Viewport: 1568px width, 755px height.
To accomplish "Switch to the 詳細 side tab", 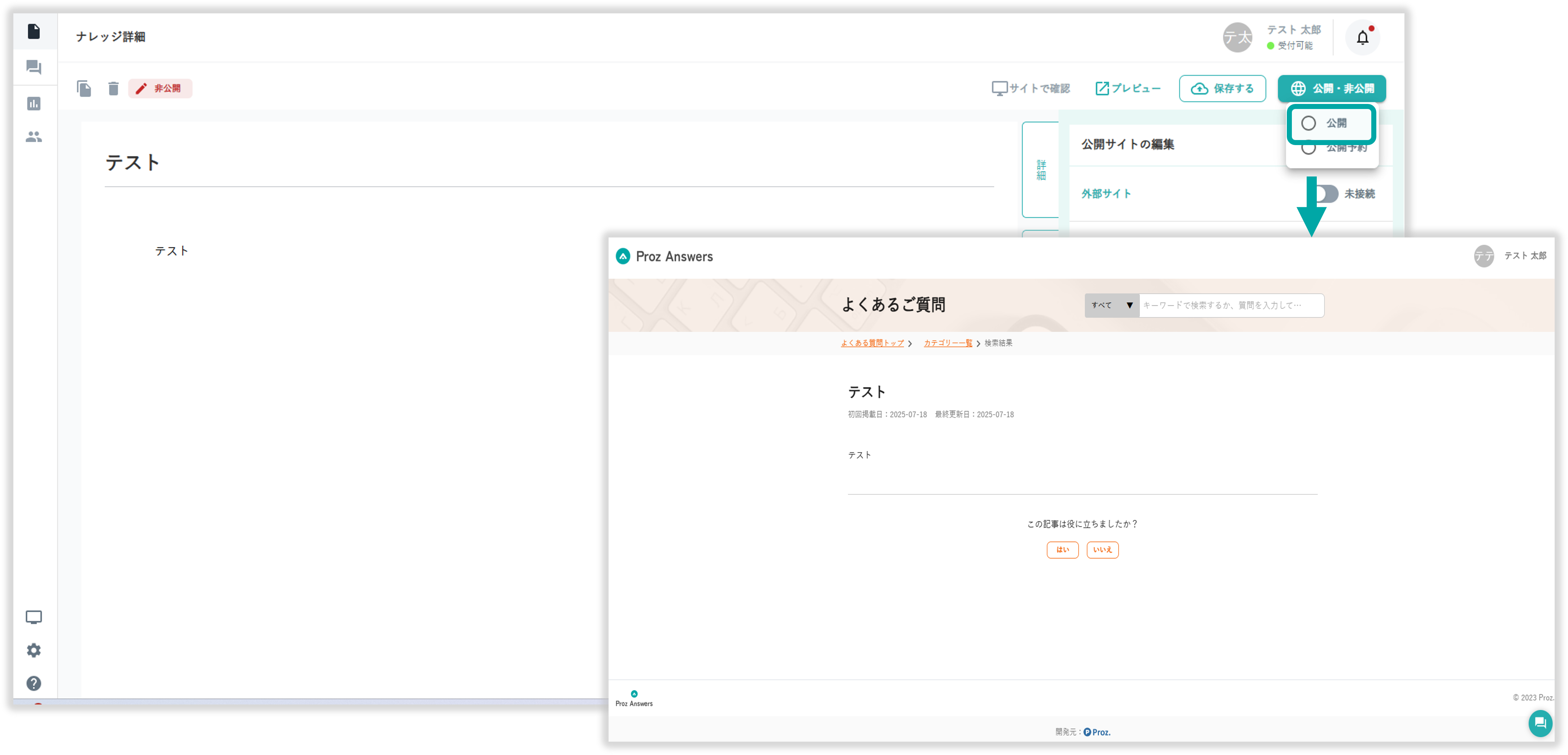I will pyautogui.click(x=1041, y=170).
